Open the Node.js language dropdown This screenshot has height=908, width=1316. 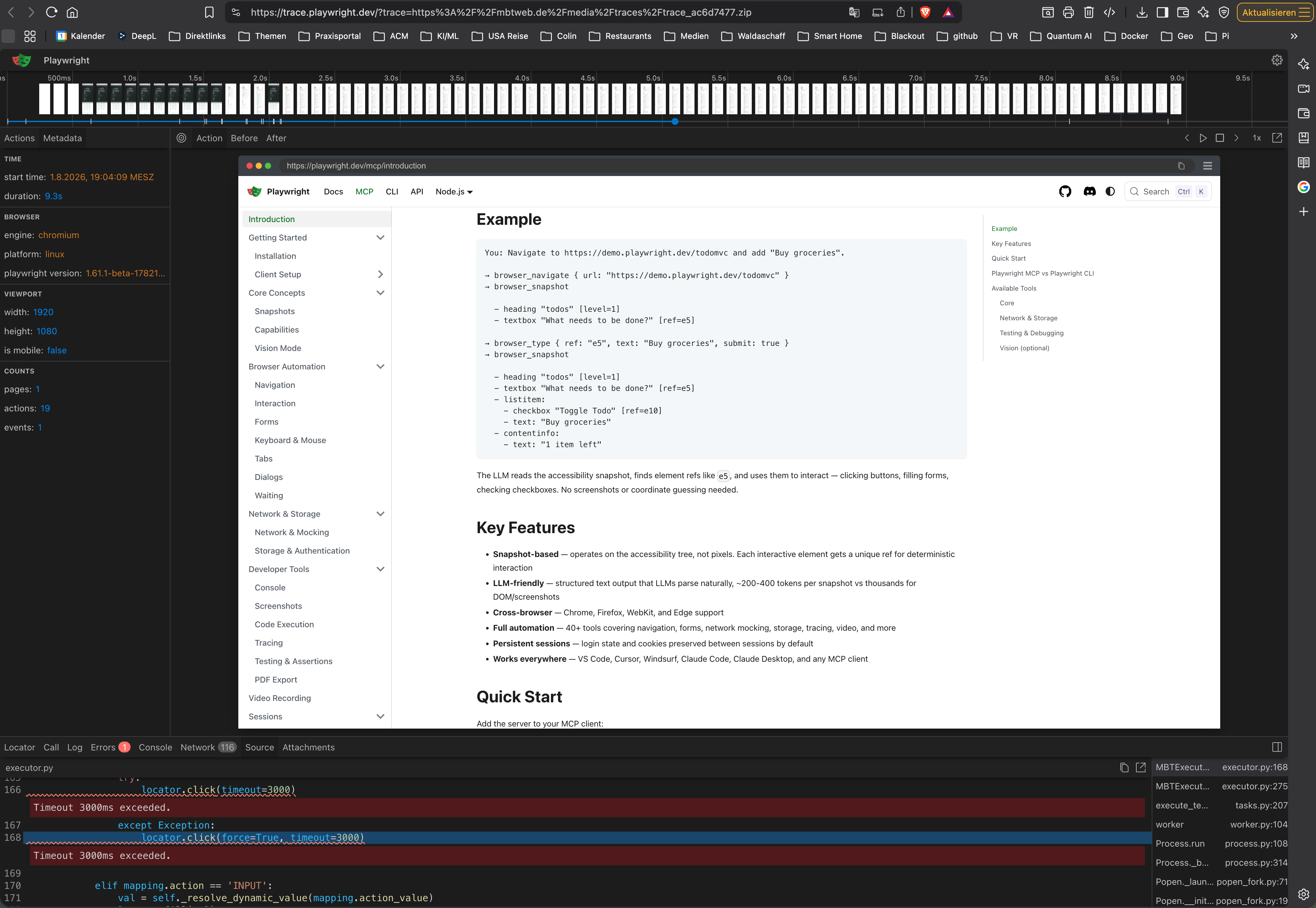(454, 192)
